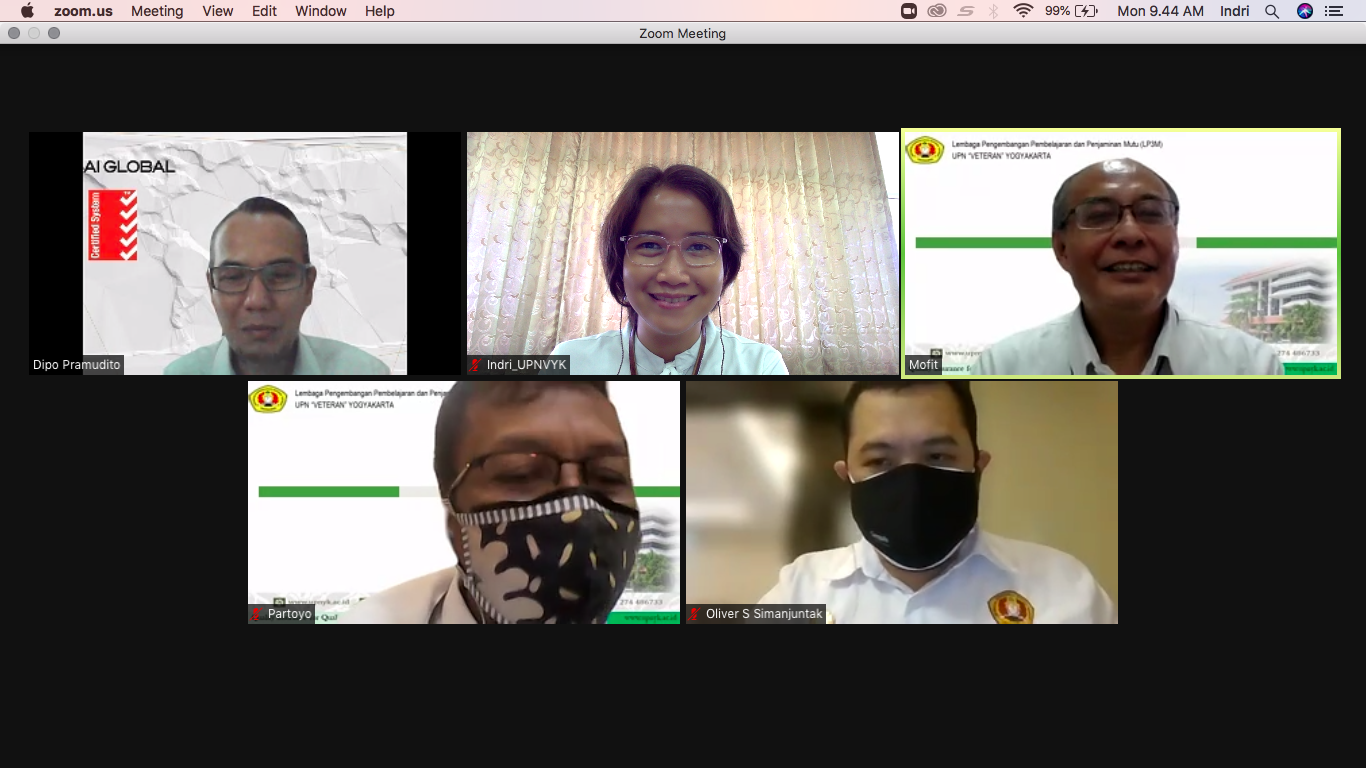
Task: Open the zoom.us application menu
Action: (x=83, y=11)
